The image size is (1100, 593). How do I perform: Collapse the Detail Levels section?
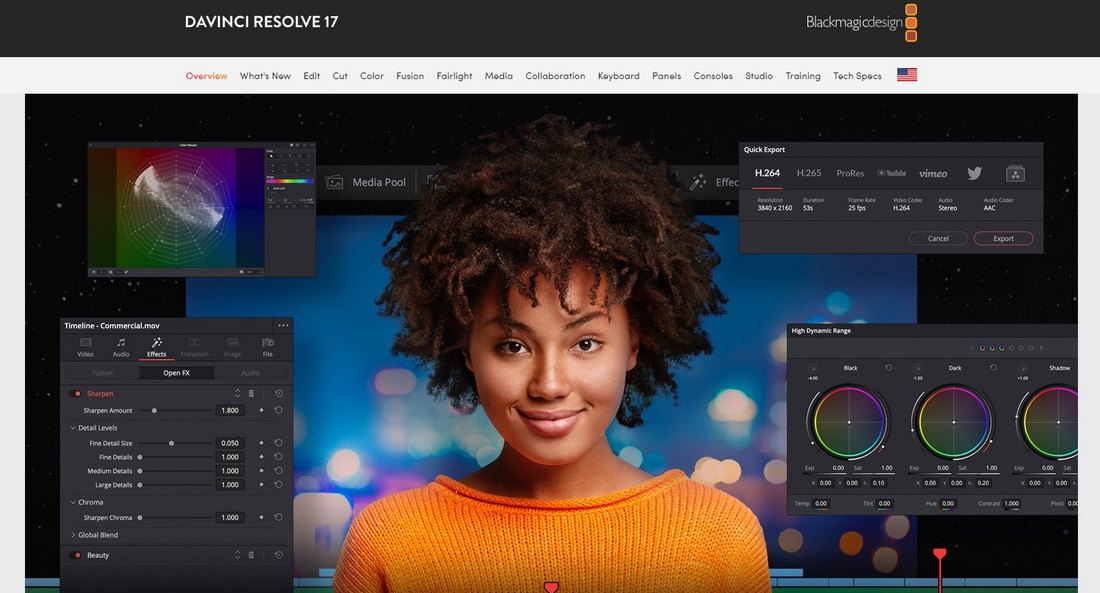[73, 427]
